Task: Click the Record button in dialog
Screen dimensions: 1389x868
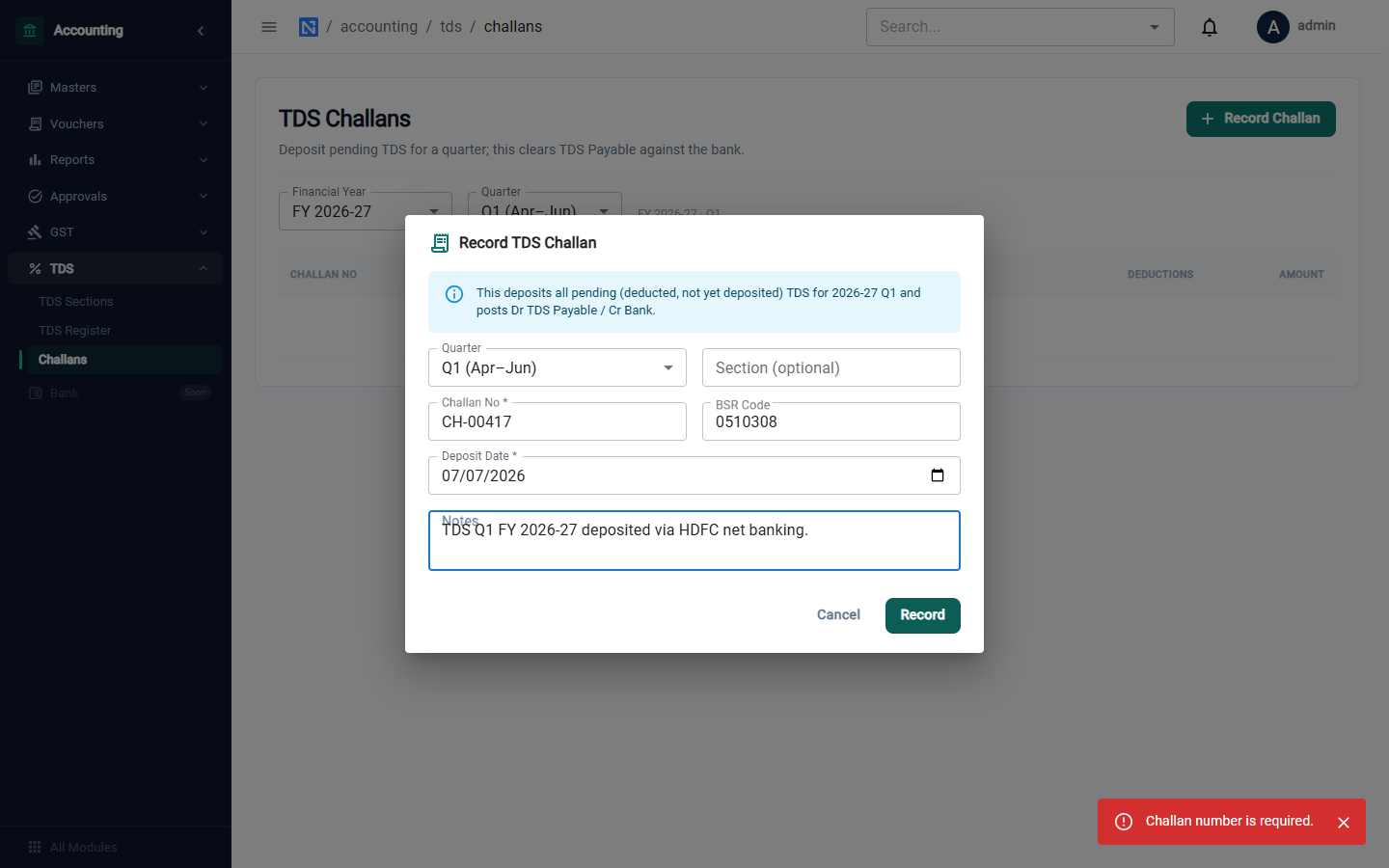Action: [x=923, y=615]
